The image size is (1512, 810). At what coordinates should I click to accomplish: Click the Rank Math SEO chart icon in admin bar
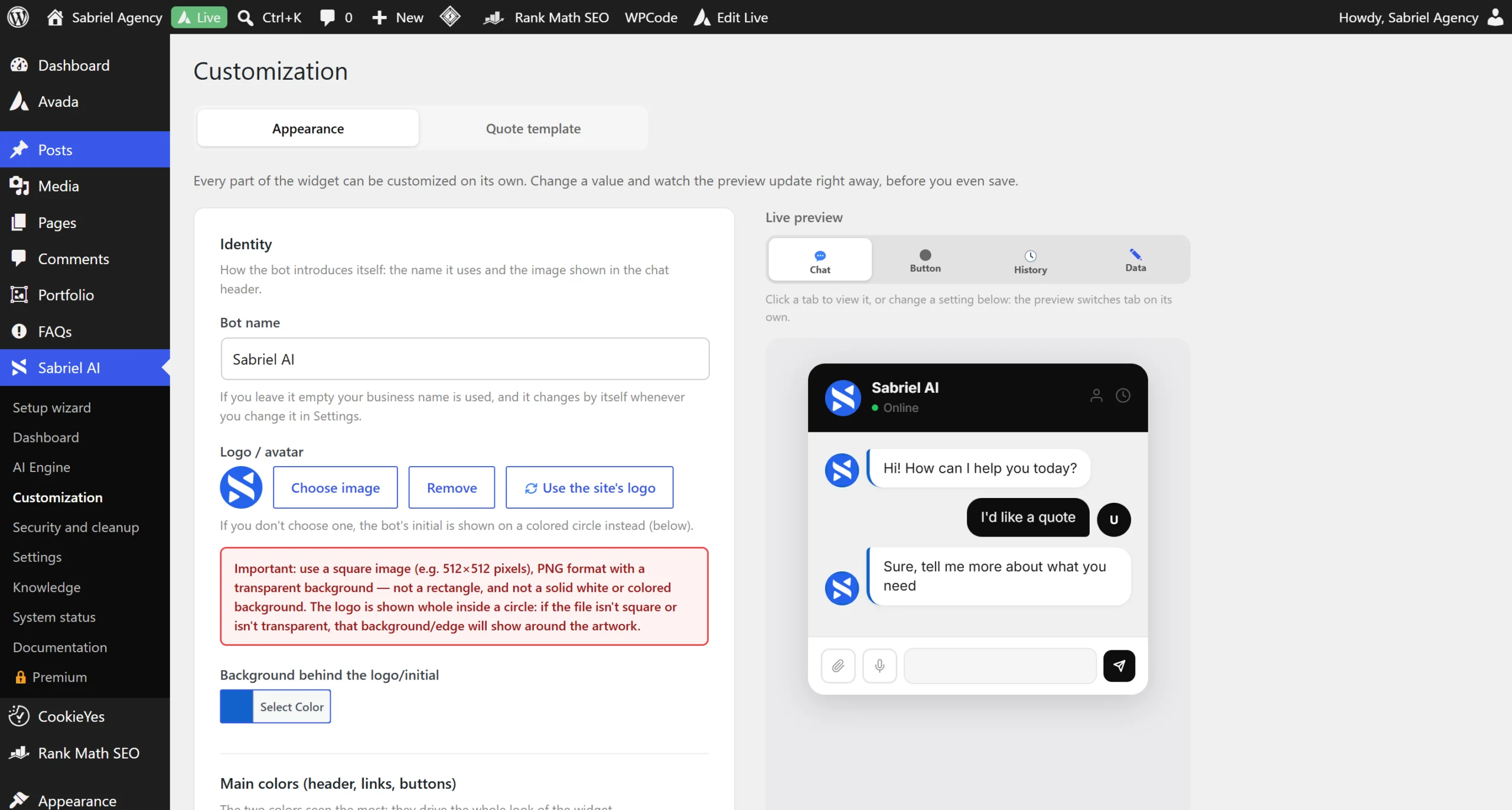coord(494,18)
